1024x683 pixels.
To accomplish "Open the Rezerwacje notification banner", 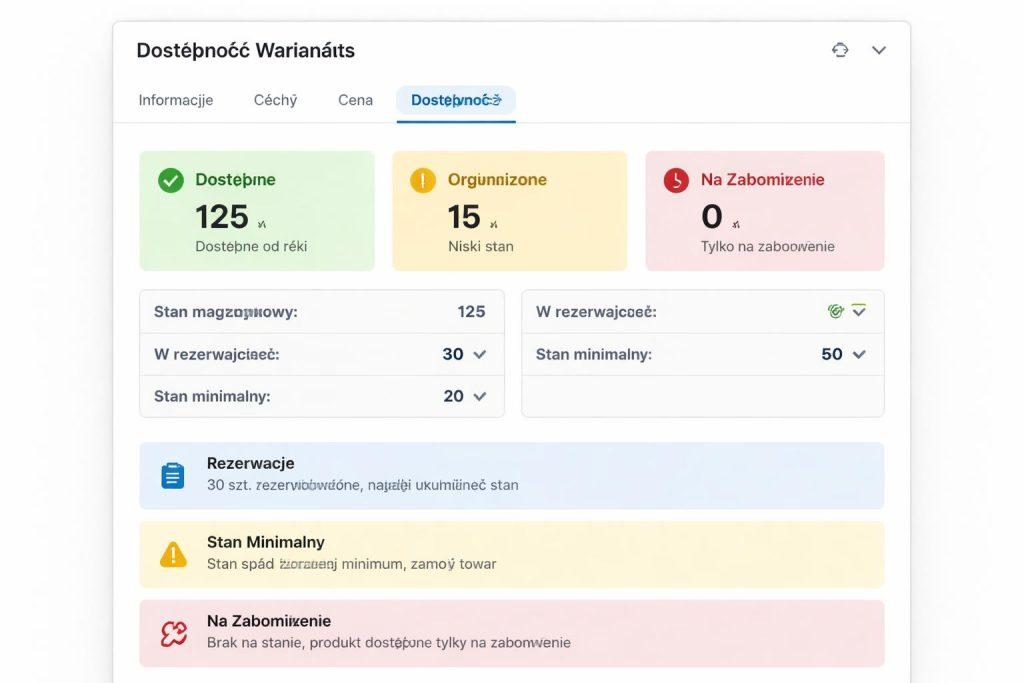I will (x=511, y=475).
